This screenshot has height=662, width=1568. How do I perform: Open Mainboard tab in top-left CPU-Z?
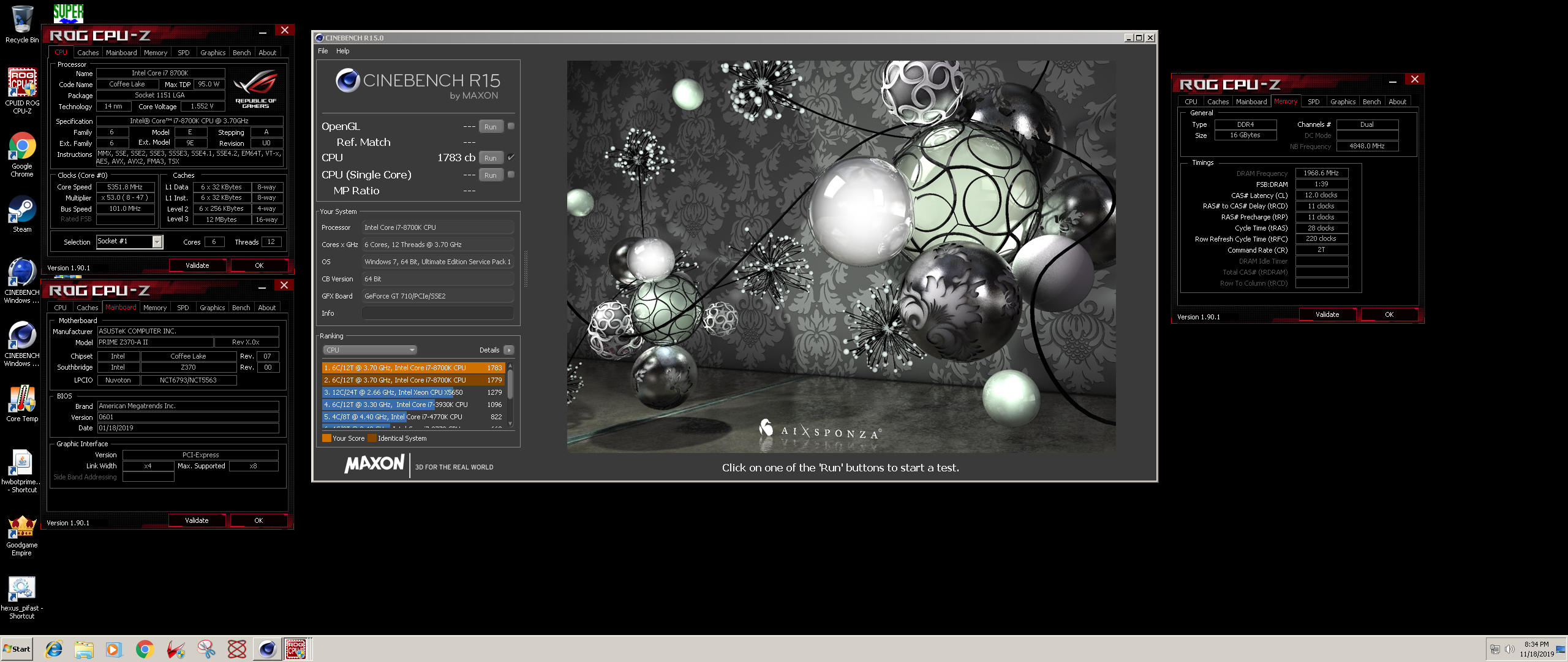click(121, 53)
